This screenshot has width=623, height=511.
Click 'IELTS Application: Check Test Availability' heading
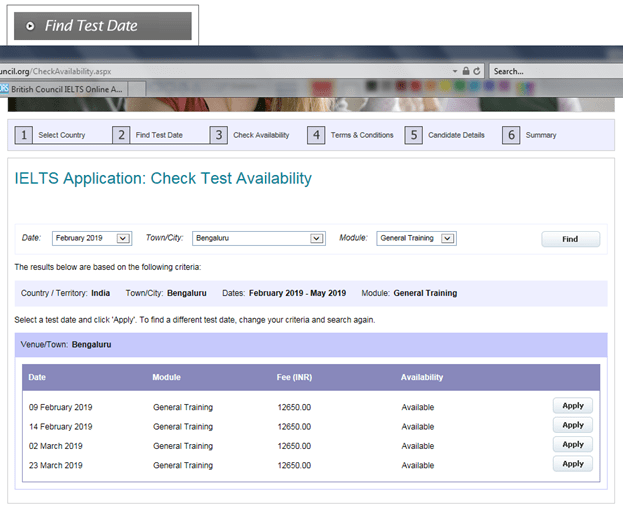[163, 178]
